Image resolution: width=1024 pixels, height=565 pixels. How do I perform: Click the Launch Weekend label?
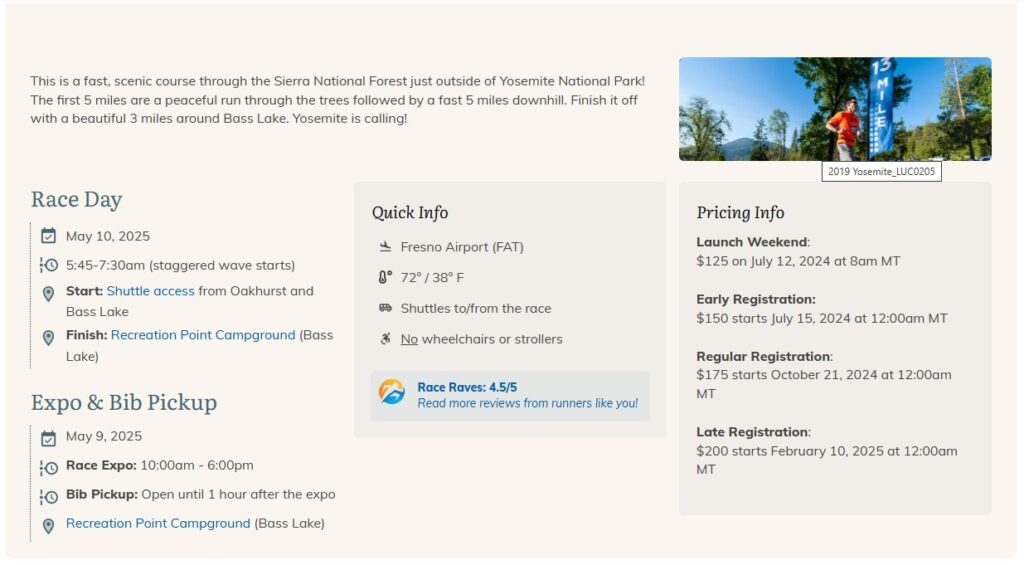tap(752, 242)
